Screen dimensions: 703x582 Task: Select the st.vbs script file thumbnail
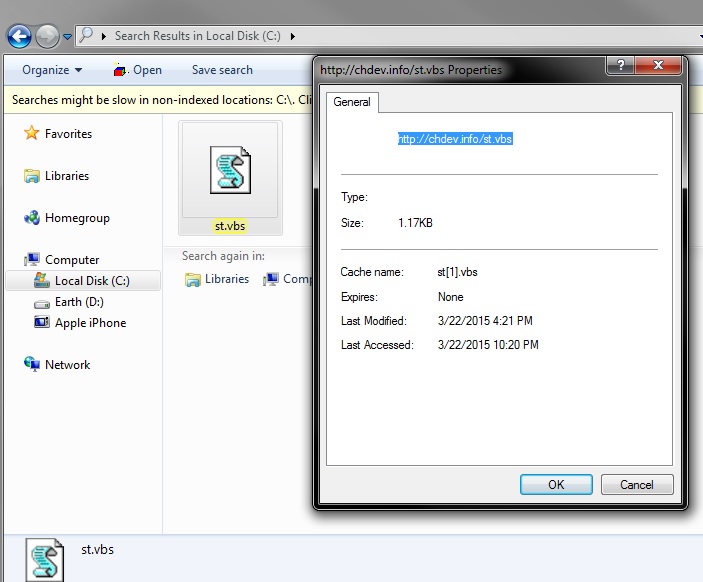tap(230, 170)
